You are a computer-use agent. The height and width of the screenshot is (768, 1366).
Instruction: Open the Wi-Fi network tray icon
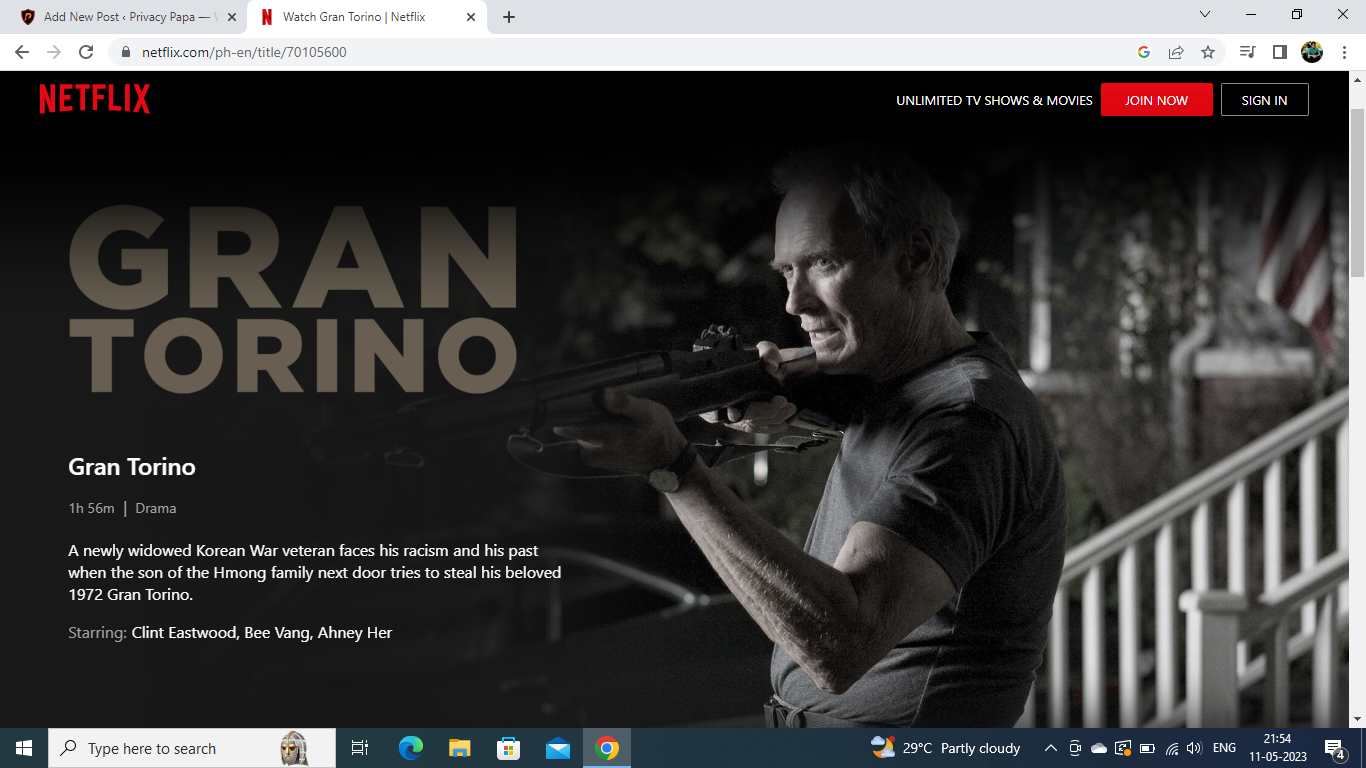pos(1171,748)
